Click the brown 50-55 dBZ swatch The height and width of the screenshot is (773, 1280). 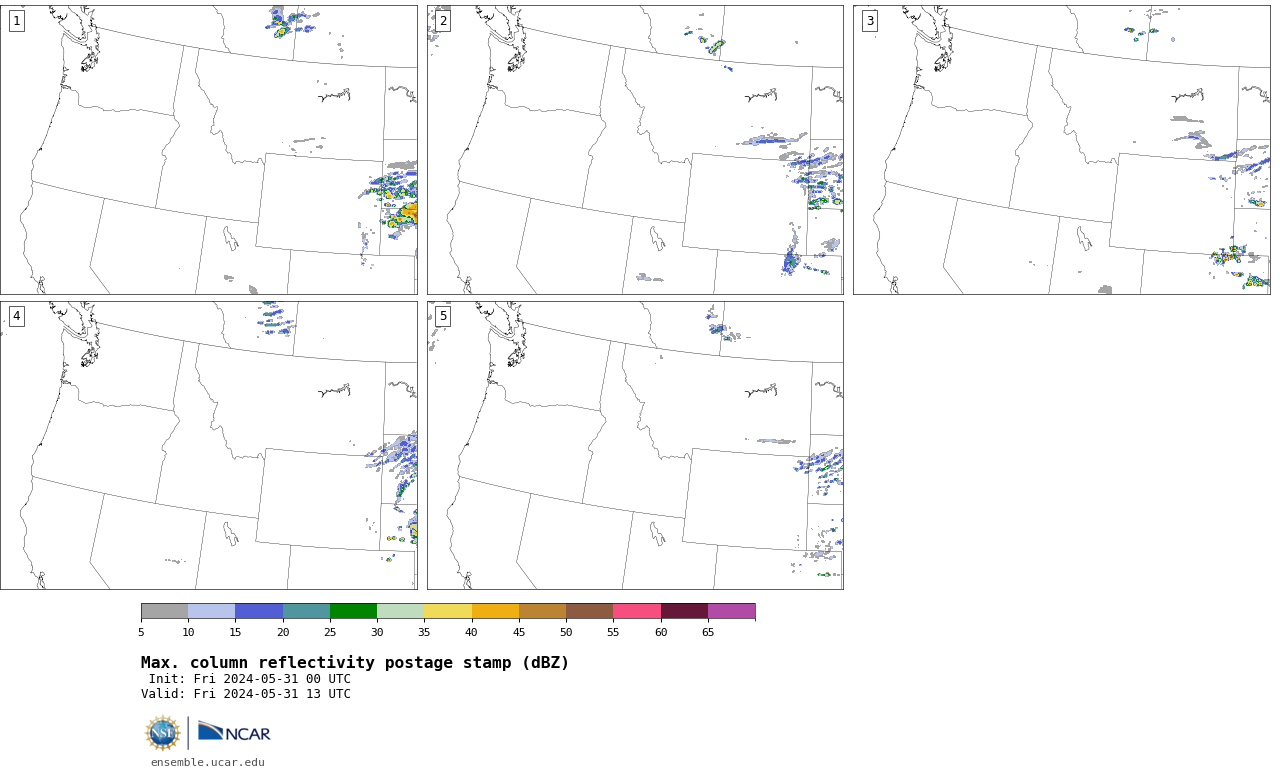[x=589, y=611]
